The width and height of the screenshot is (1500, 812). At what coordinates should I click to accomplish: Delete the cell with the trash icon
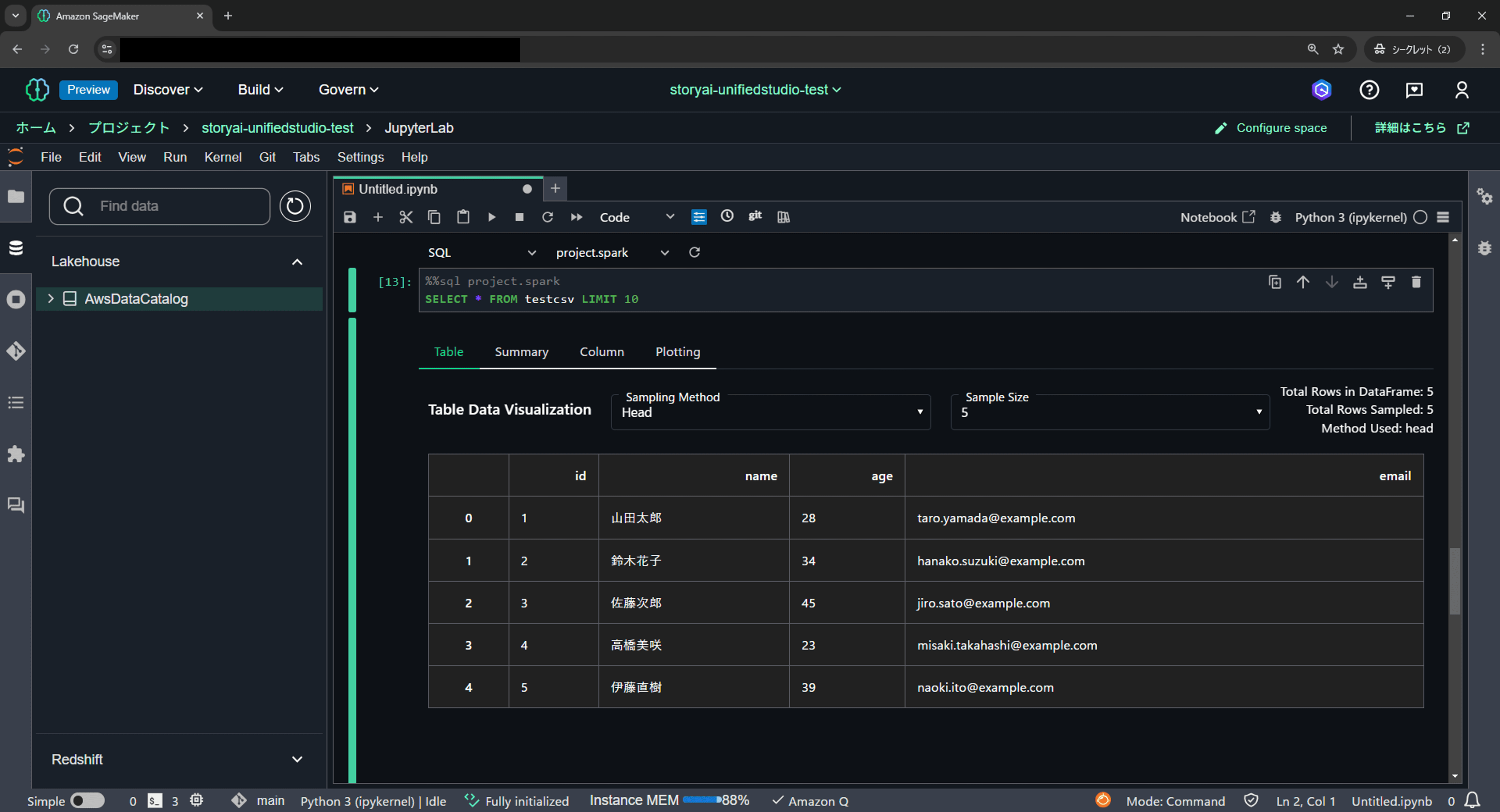1417,282
